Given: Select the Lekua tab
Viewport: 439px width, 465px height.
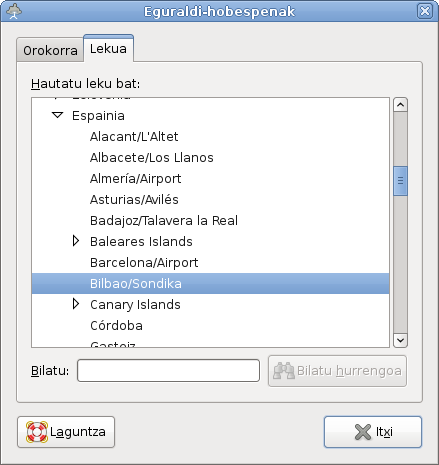Looking at the screenshot, I should [108, 49].
